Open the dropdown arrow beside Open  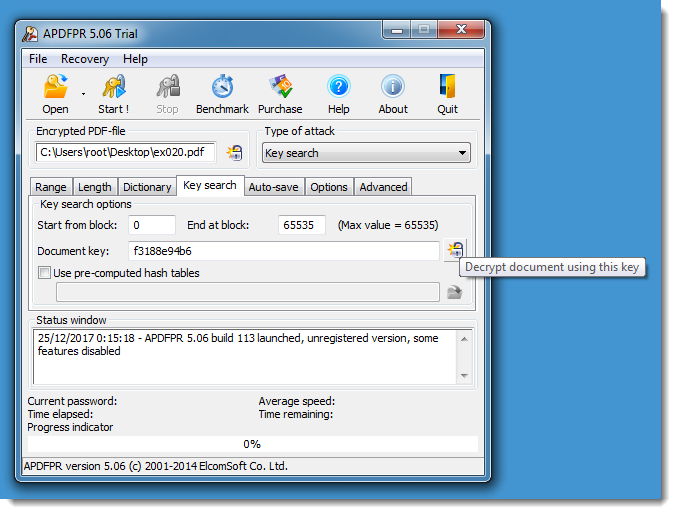(83, 93)
